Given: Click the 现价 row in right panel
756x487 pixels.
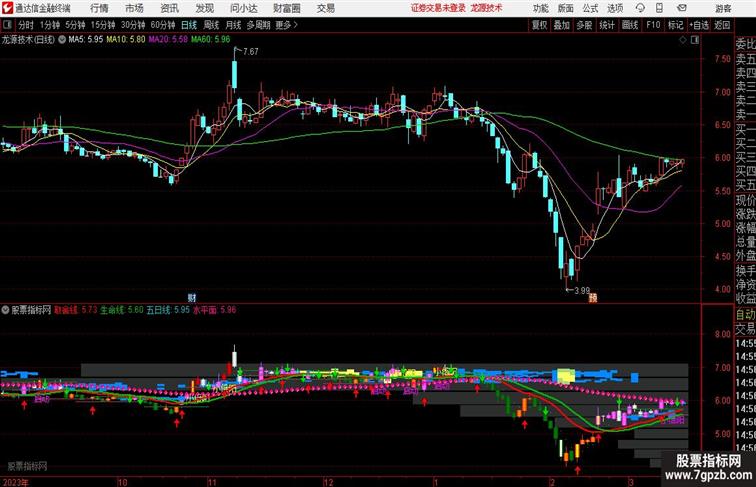Looking at the screenshot, I should (745, 200).
